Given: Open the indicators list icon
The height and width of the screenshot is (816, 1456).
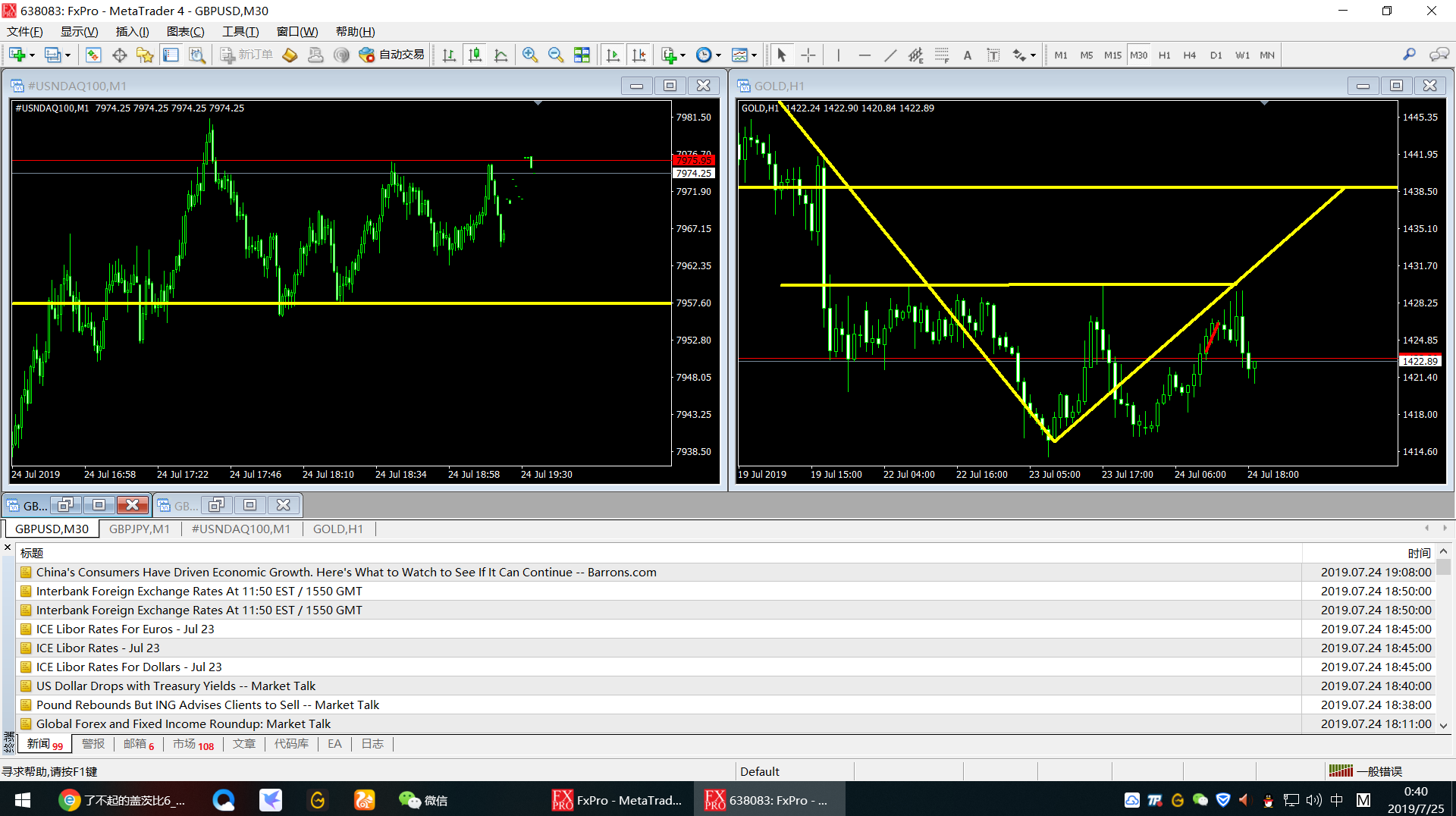Looking at the screenshot, I should [x=669, y=55].
